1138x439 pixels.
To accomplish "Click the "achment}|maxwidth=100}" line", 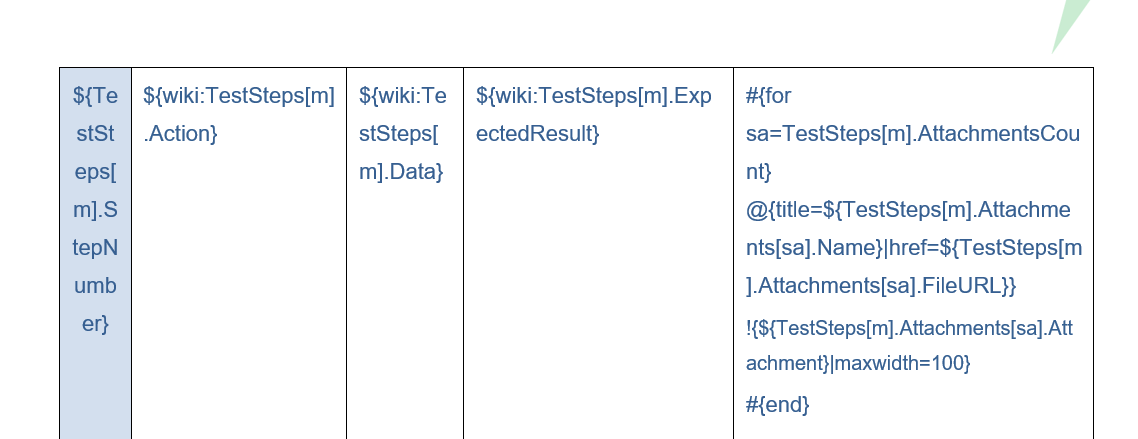I will [x=858, y=363].
